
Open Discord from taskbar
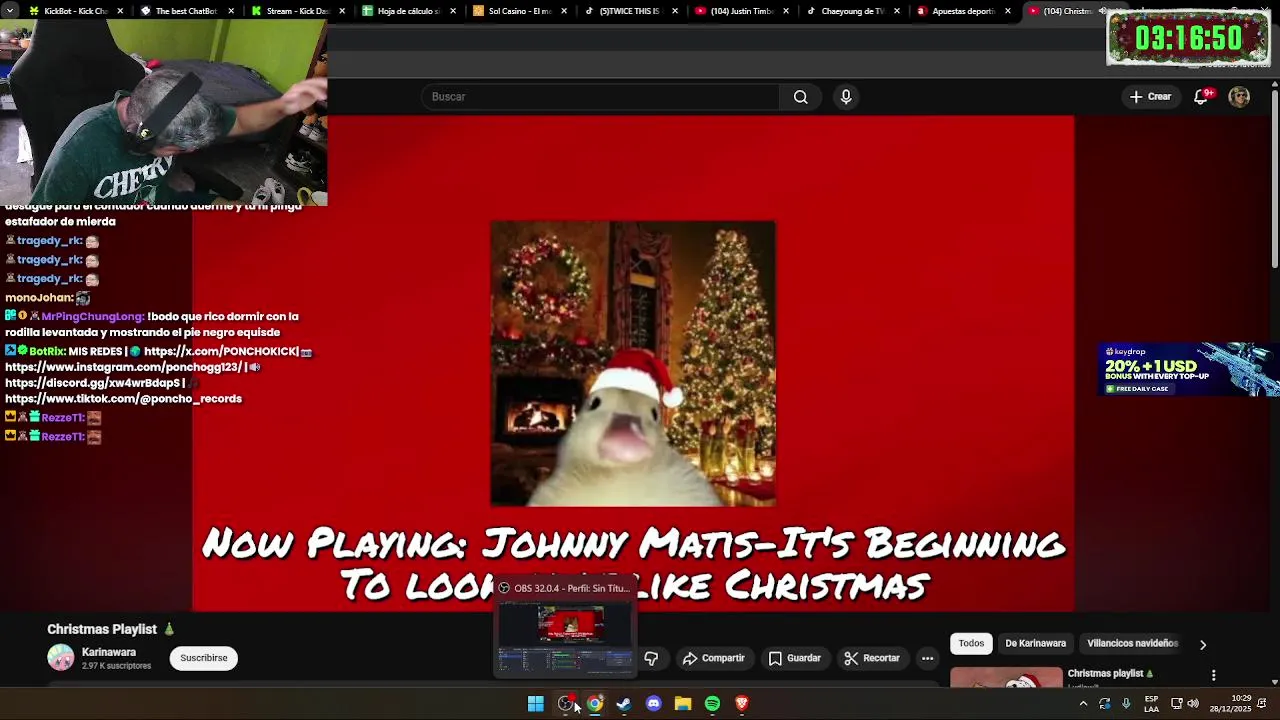point(654,704)
